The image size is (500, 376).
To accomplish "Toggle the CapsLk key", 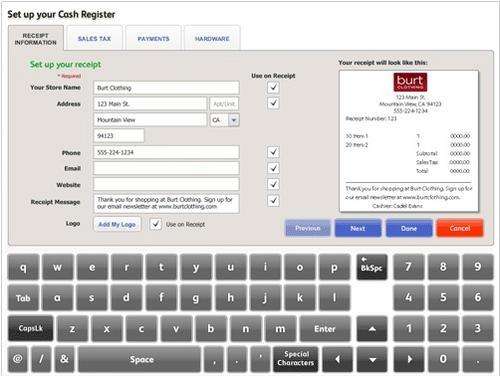I will (x=31, y=329).
